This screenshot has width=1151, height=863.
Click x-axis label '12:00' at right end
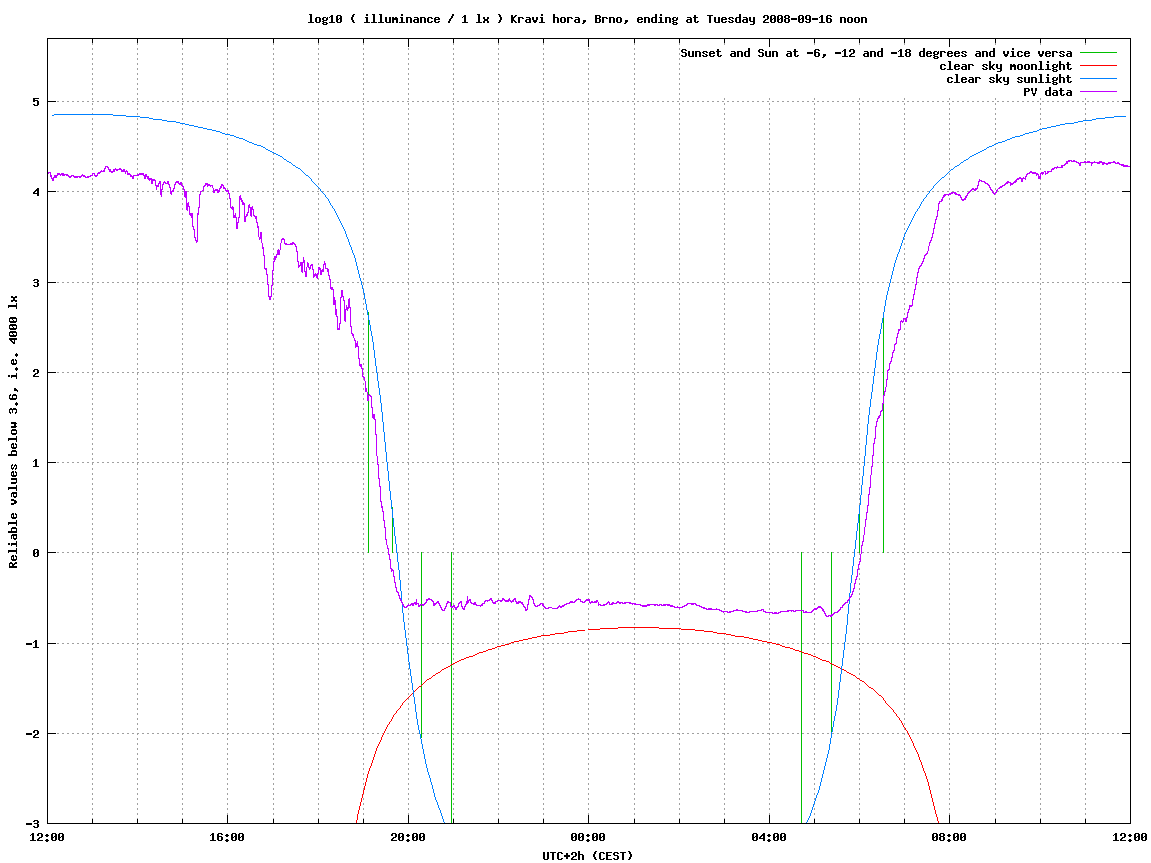click(x=1130, y=837)
